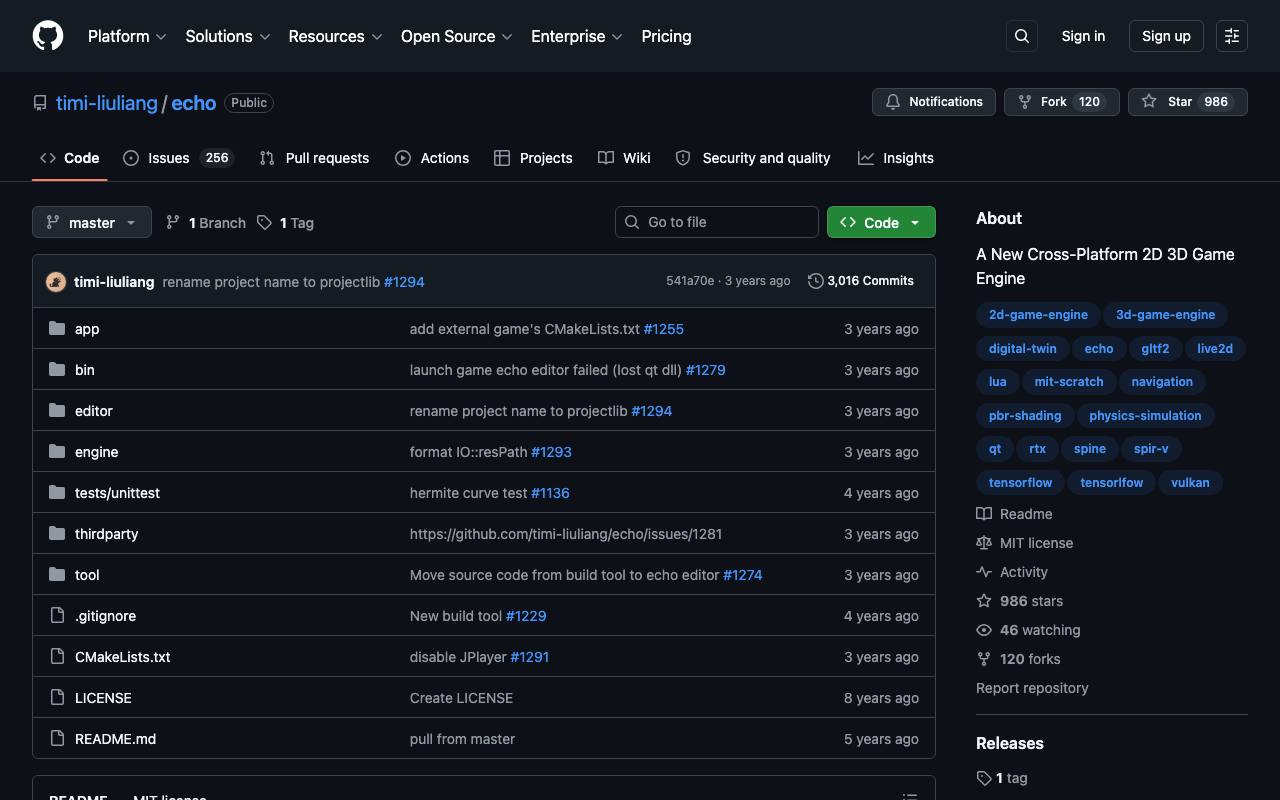1280x800 pixels.
Task: Click the "Create LICENSE" commit message
Action: pos(461,698)
